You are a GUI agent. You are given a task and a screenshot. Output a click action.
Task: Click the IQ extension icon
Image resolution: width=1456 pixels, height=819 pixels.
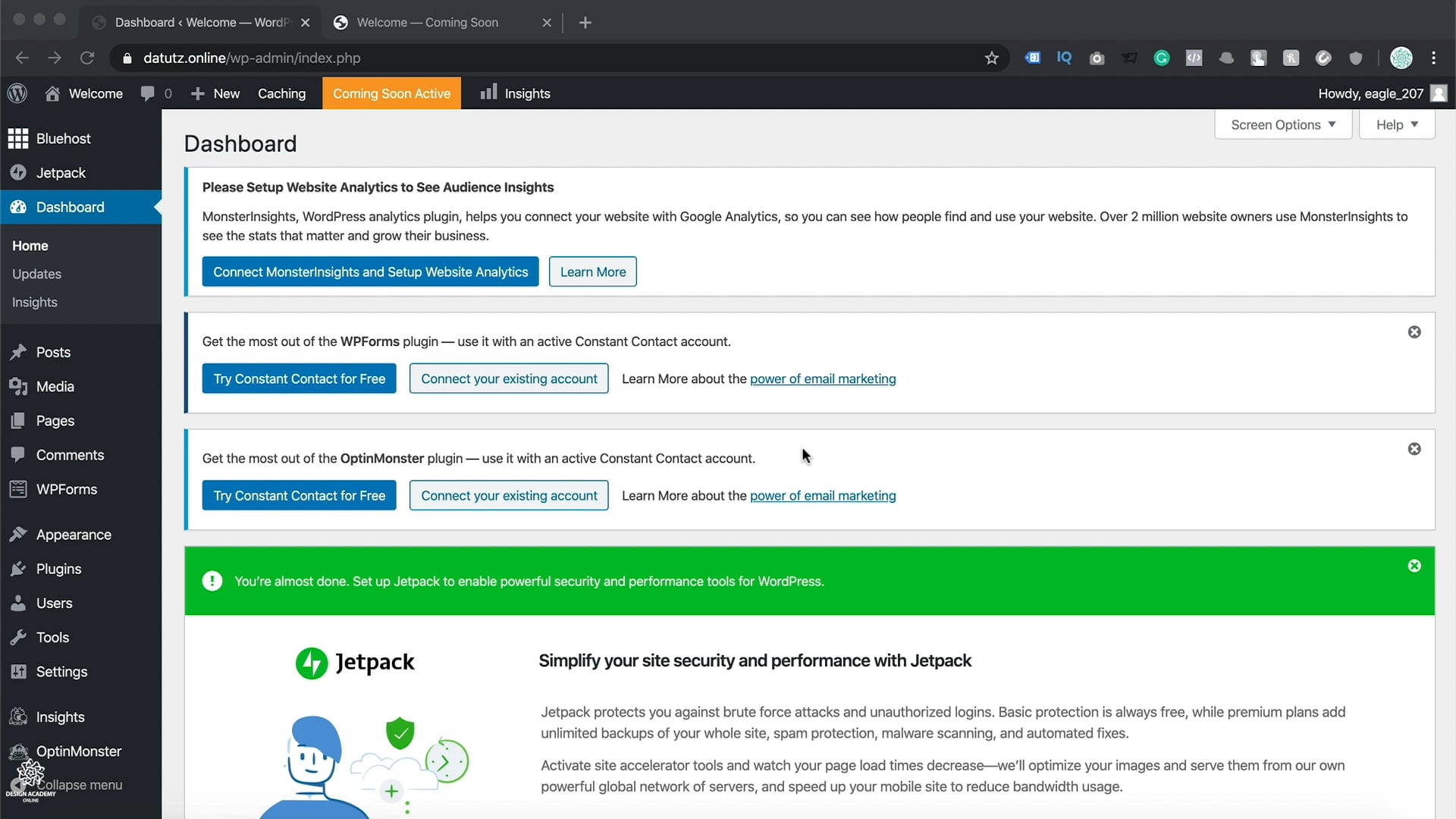click(x=1064, y=58)
